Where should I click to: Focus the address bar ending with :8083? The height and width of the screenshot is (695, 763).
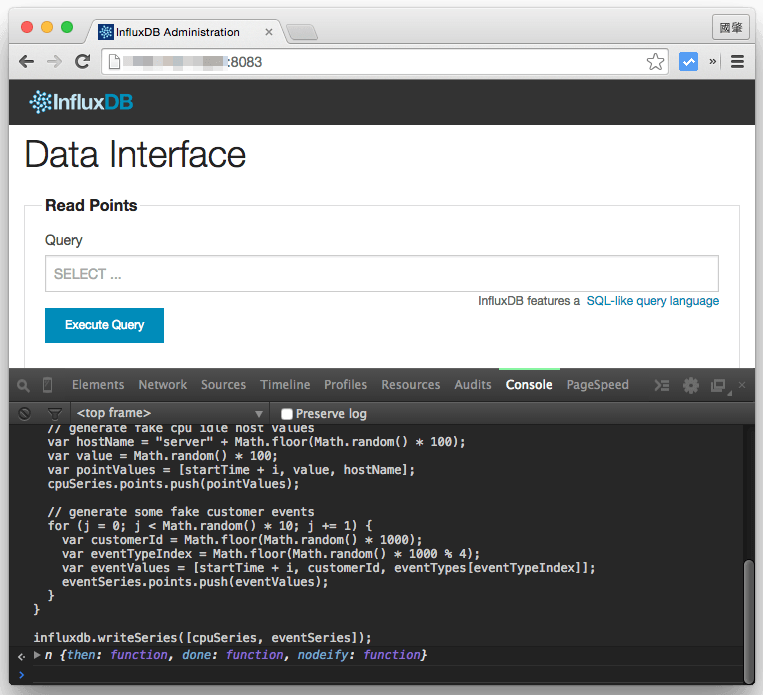coord(384,62)
